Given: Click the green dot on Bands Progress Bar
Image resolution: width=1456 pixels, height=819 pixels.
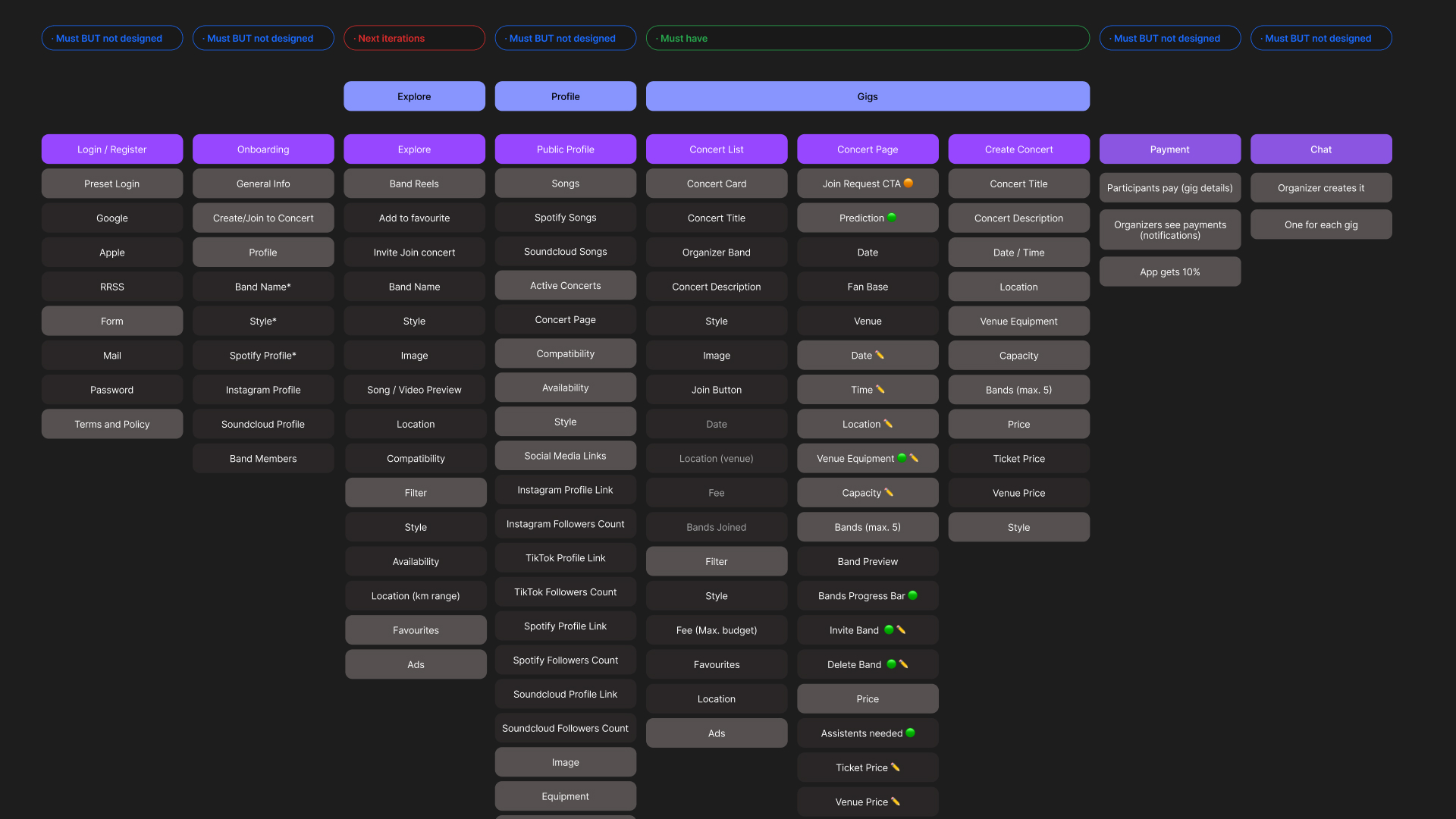Looking at the screenshot, I should point(913,596).
